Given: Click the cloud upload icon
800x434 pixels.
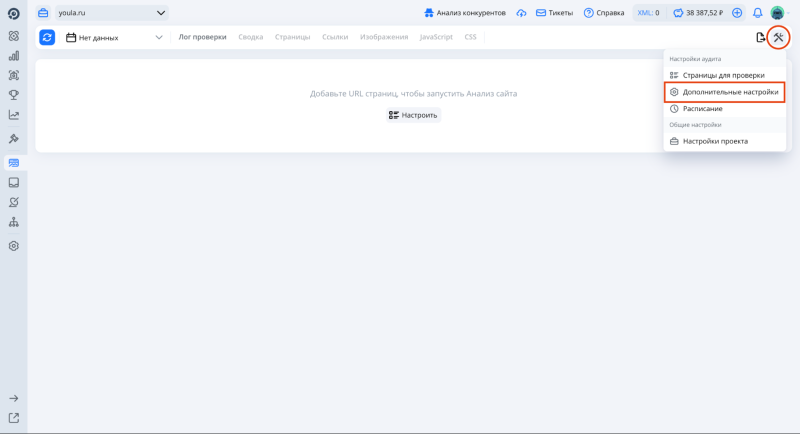Looking at the screenshot, I should coord(521,13).
